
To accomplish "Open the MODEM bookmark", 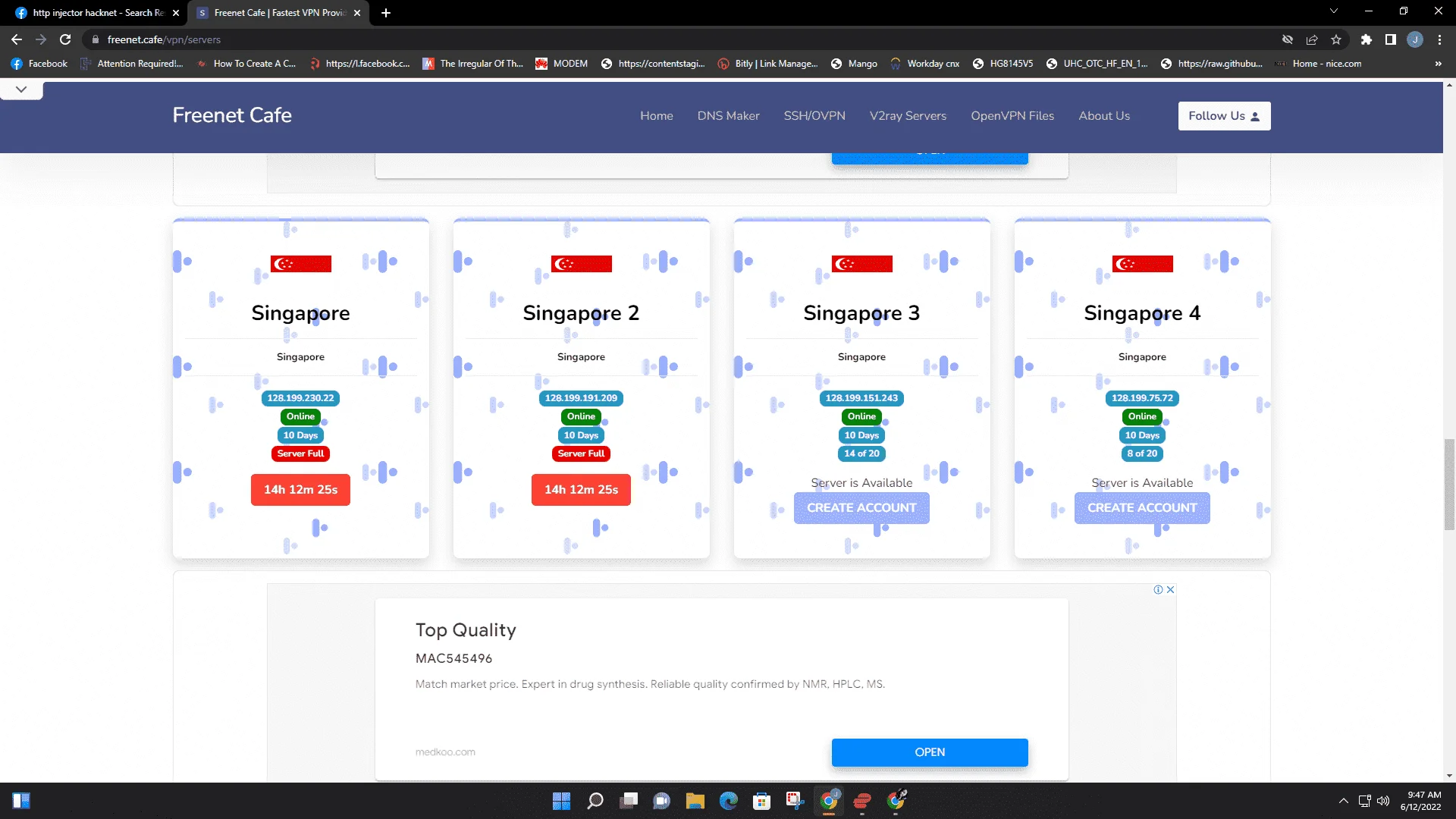I will [x=562, y=64].
